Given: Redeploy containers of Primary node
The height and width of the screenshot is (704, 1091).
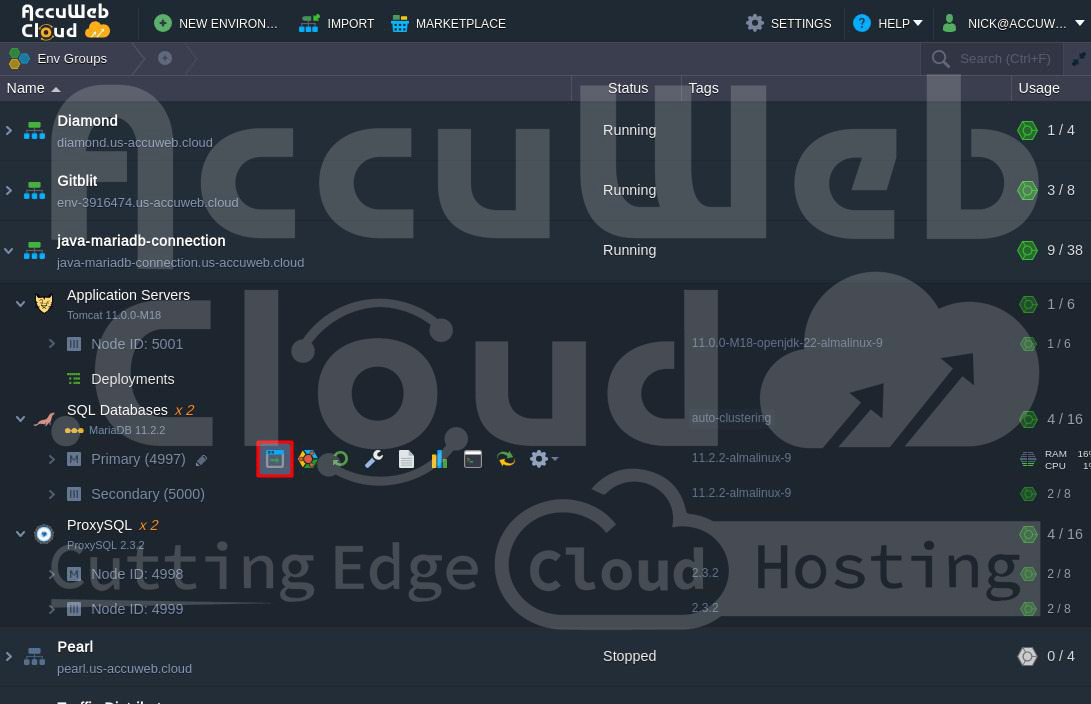Looking at the screenshot, I should click(x=506, y=459).
